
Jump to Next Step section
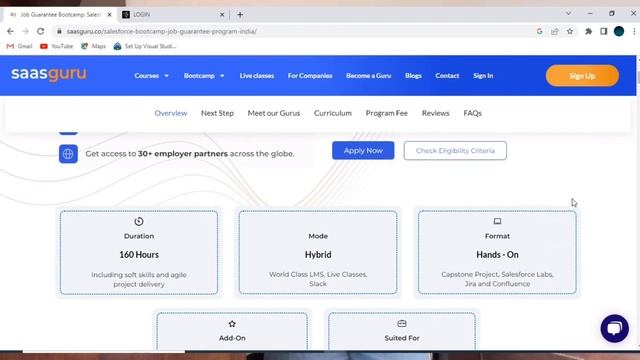217,113
